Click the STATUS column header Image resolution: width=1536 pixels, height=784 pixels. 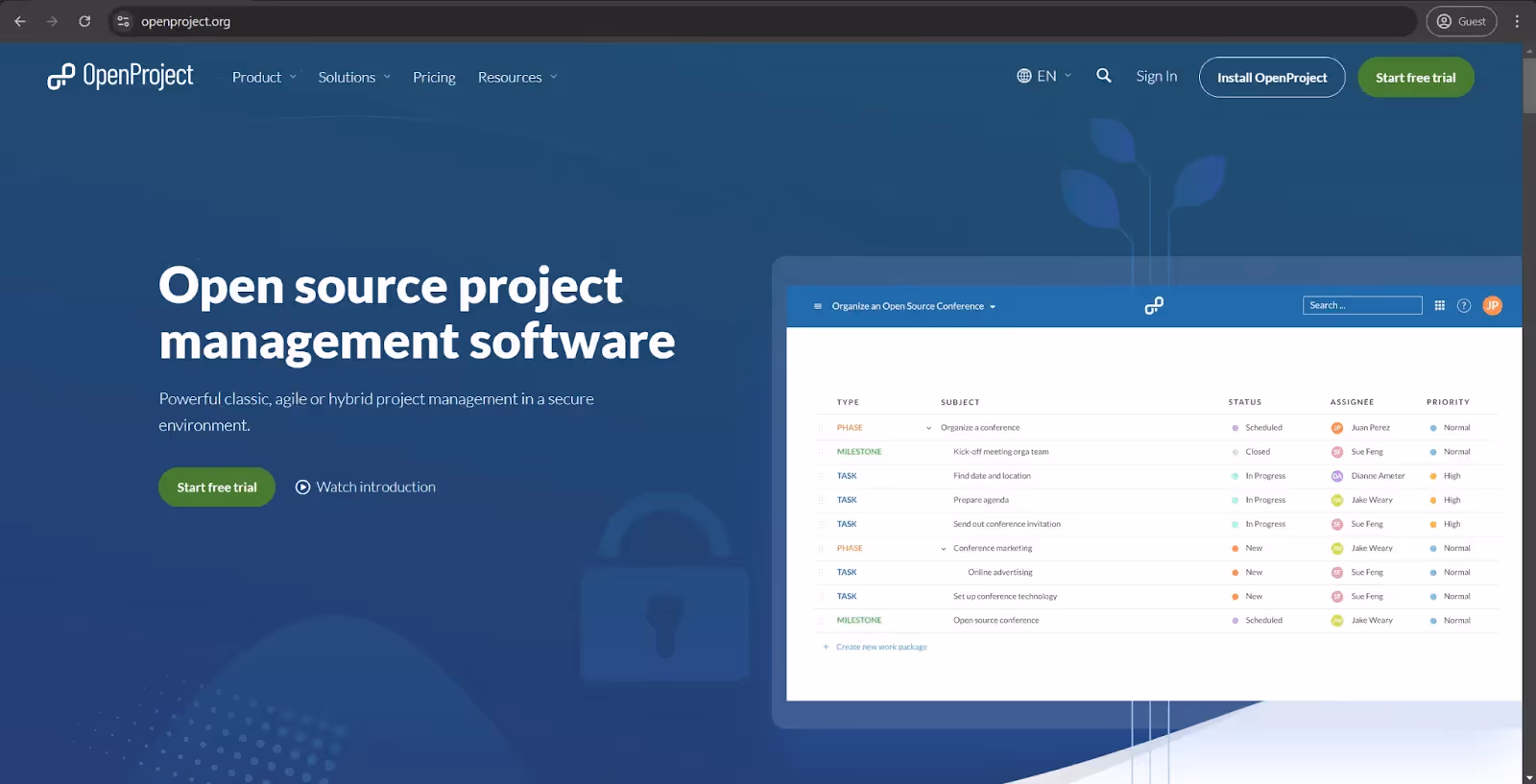(1245, 402)
